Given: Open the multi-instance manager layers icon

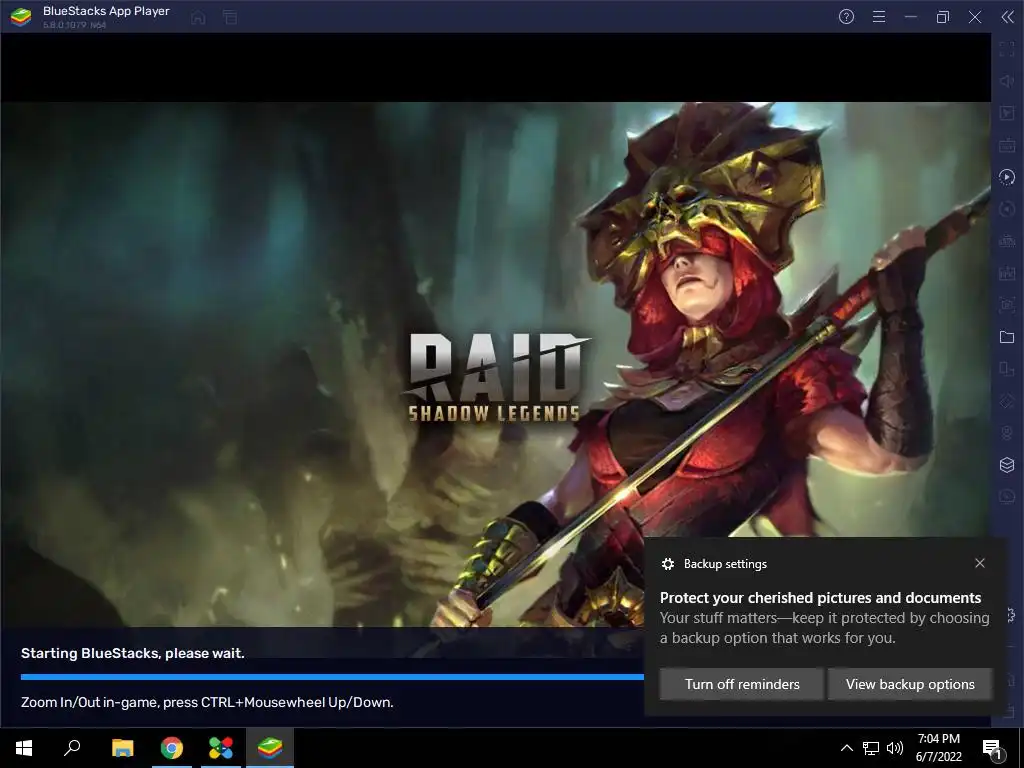Looking at the screenshot, I should click(1007, 465).
